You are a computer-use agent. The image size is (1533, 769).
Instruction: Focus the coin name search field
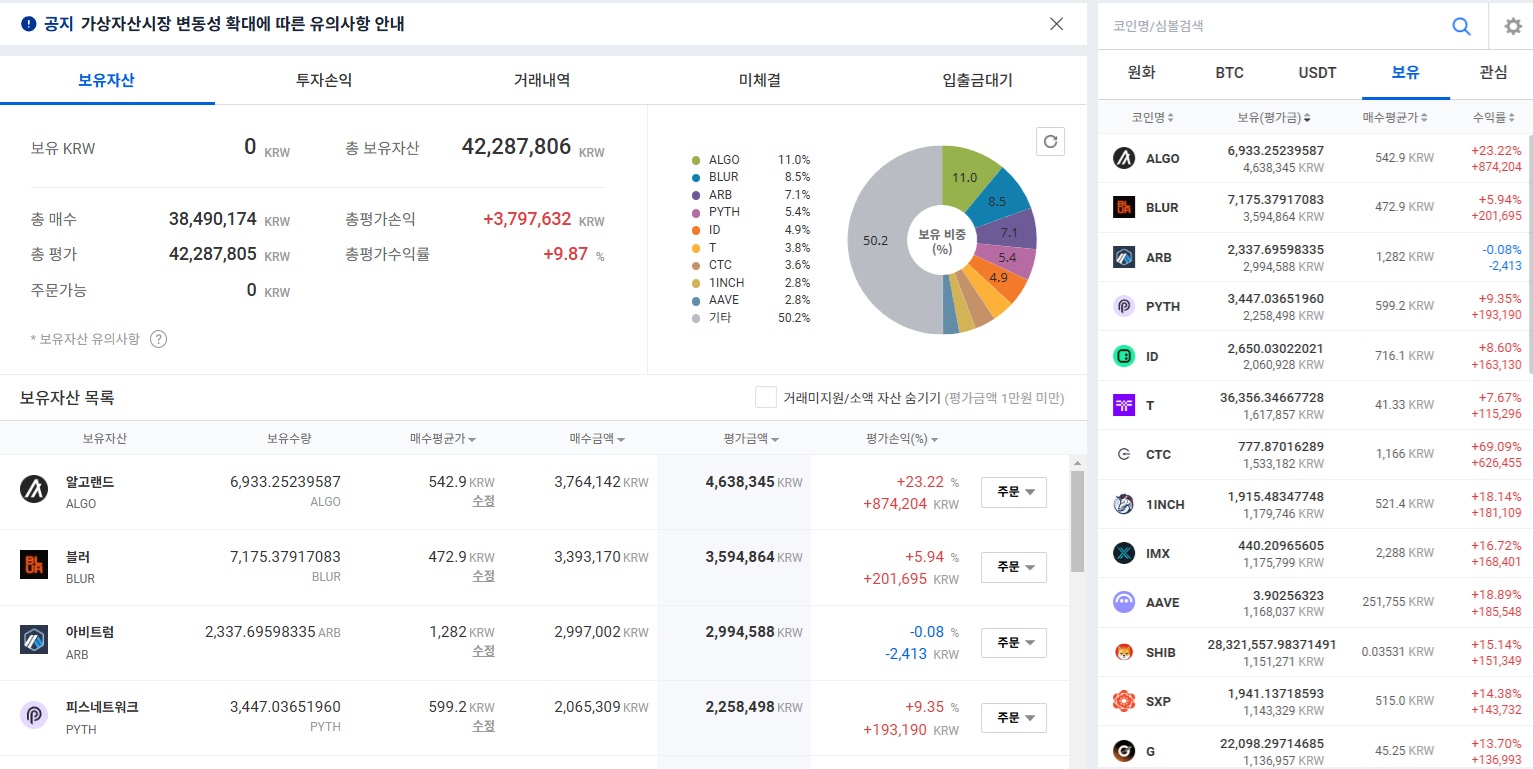(1275, 27)
